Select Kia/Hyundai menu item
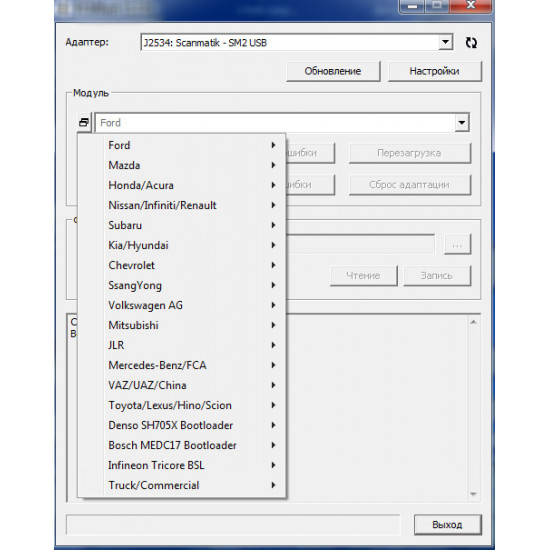 tap(181, 245)
